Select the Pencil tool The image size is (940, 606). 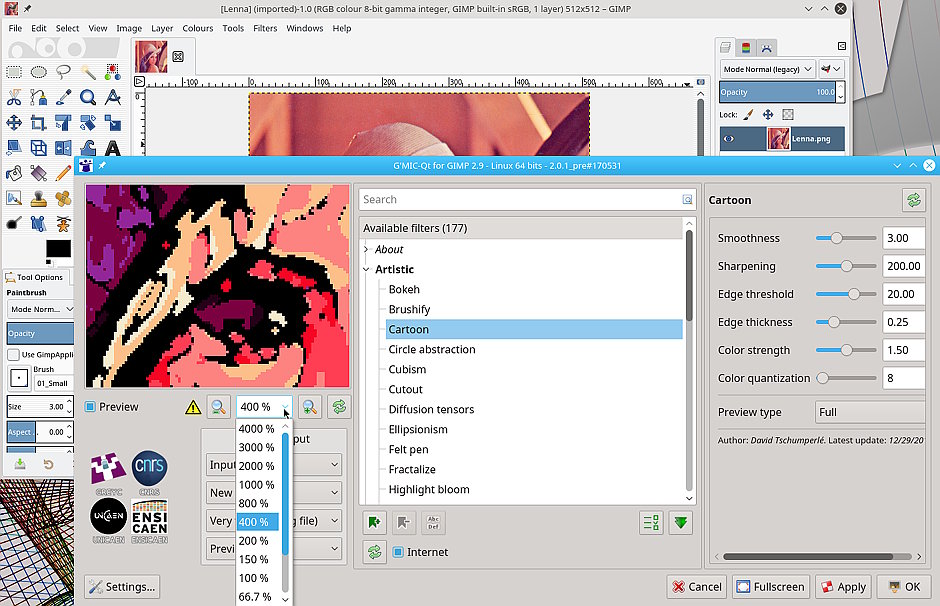click(63, 173)
